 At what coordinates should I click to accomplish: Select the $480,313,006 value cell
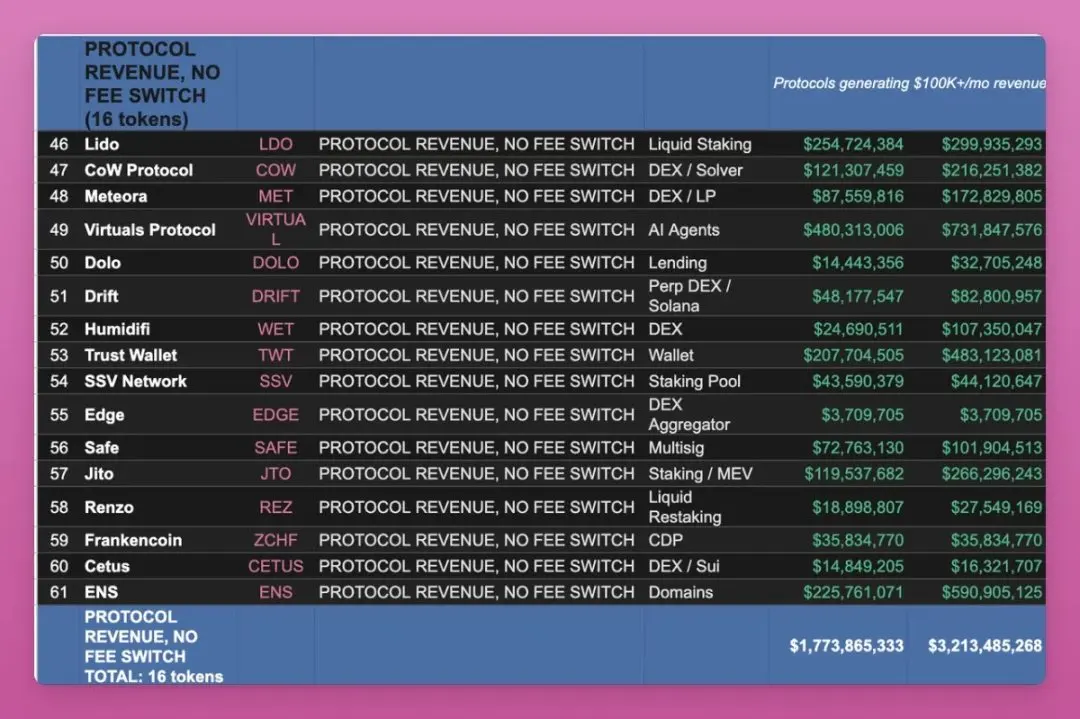pyautogui.click(x=853, y=230)
